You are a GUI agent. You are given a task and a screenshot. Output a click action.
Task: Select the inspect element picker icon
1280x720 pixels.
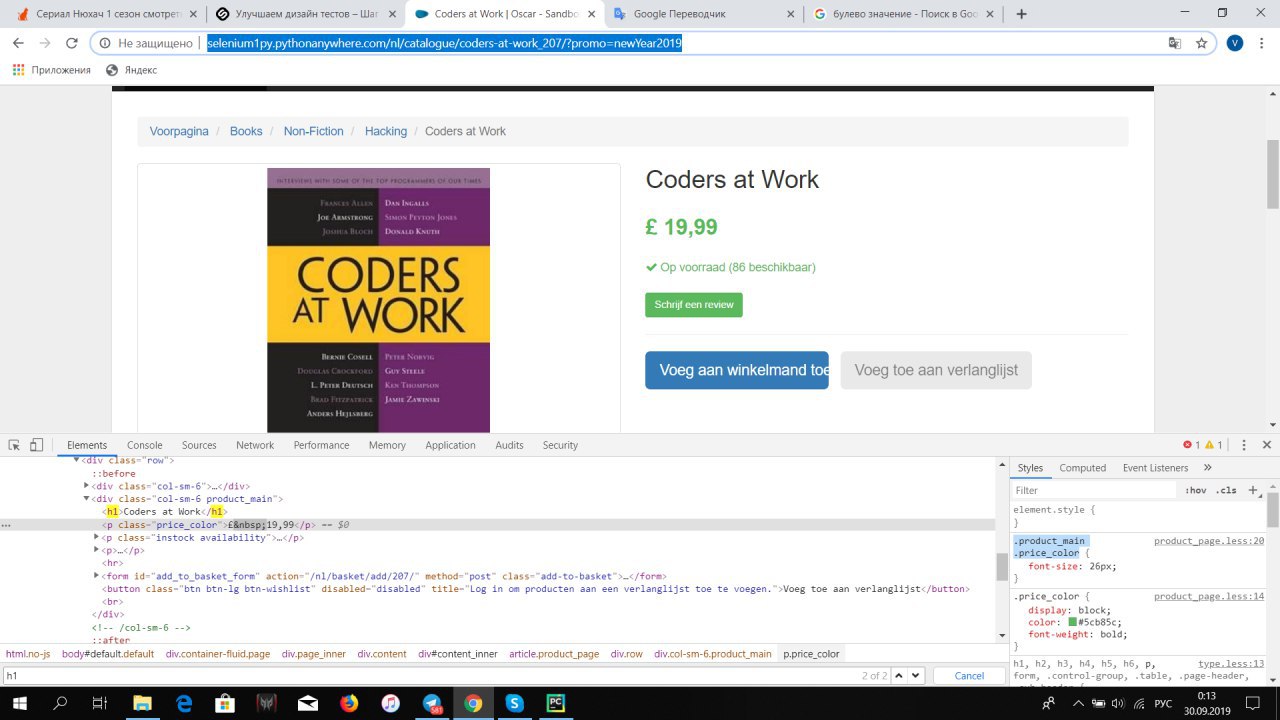pyautogui.click(x=15, y=445)
